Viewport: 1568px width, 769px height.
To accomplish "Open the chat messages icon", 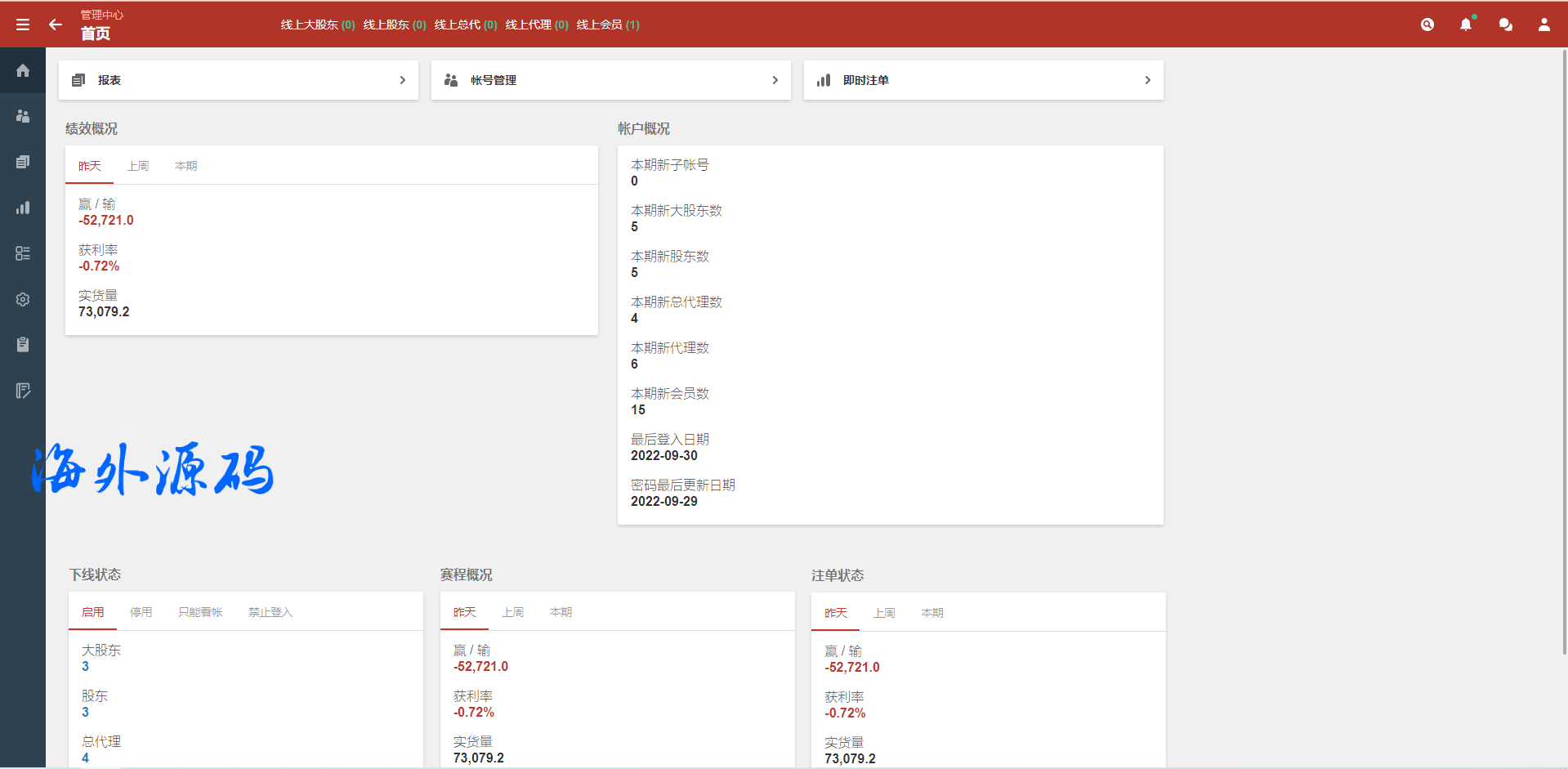I will click(1505, 25).
